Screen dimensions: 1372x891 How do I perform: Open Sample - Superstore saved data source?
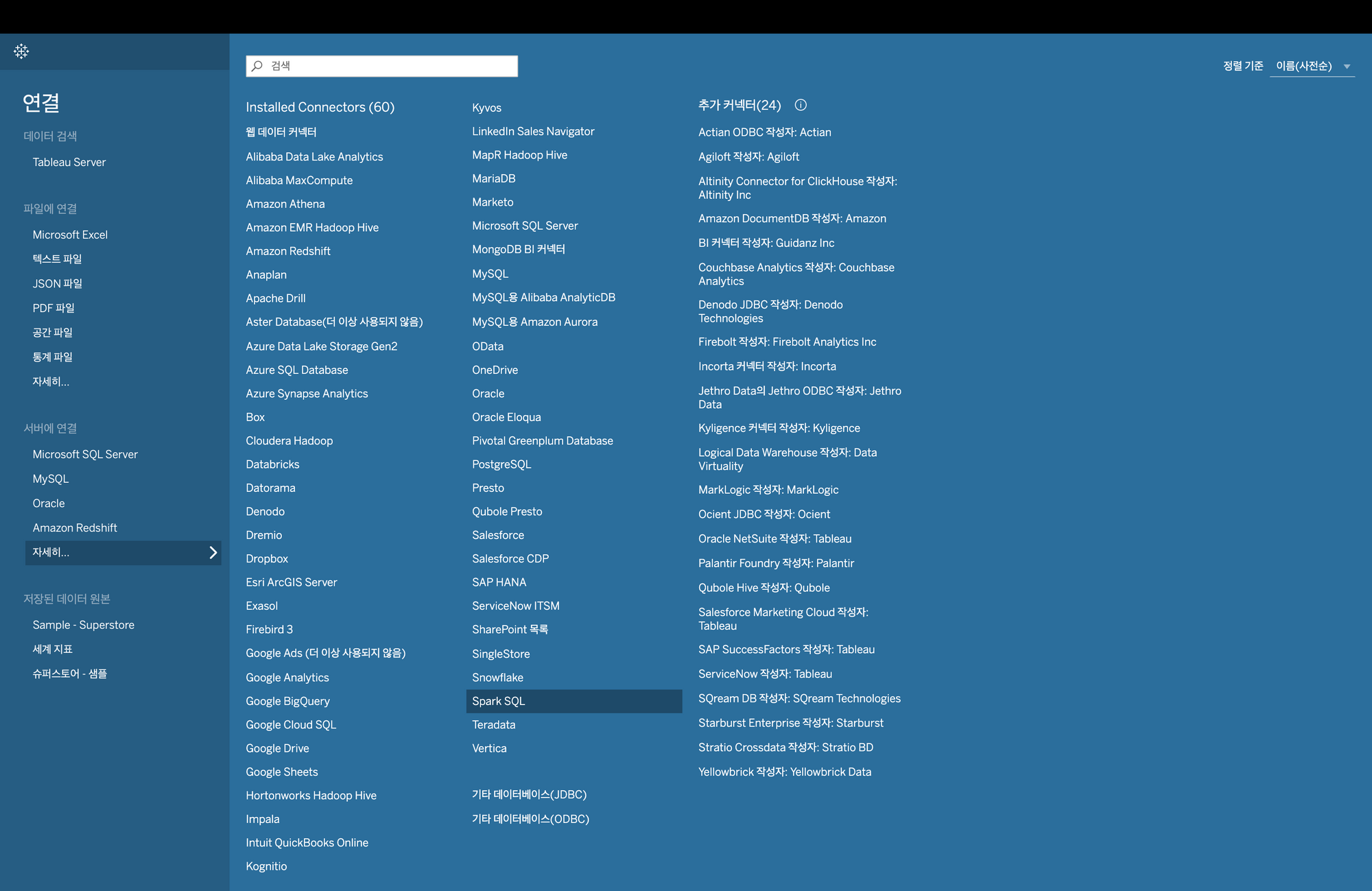(x=84, y=626)
